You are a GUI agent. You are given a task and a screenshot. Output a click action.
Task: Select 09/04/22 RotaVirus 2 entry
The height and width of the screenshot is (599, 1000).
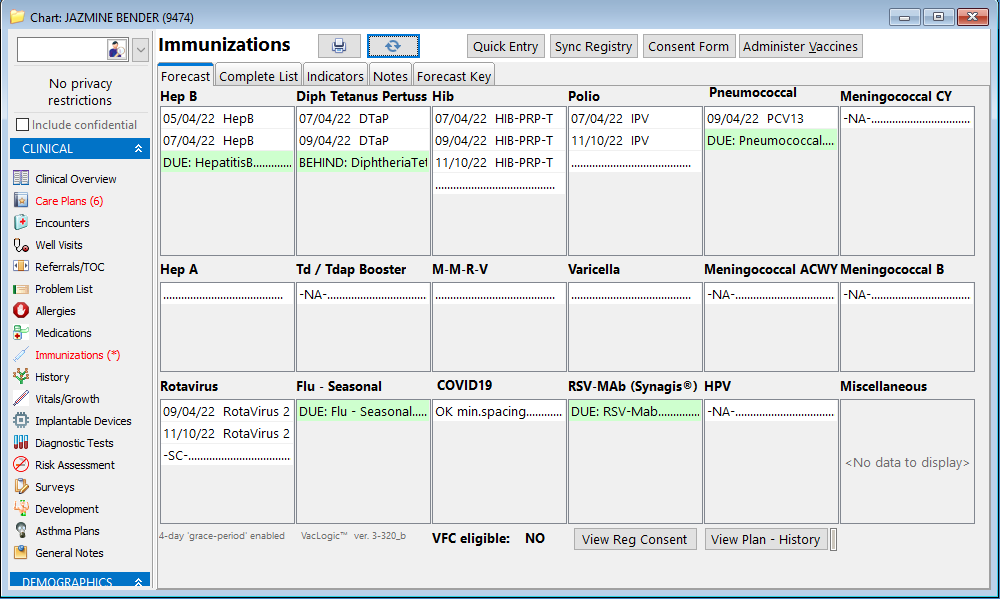pos(227,411)
